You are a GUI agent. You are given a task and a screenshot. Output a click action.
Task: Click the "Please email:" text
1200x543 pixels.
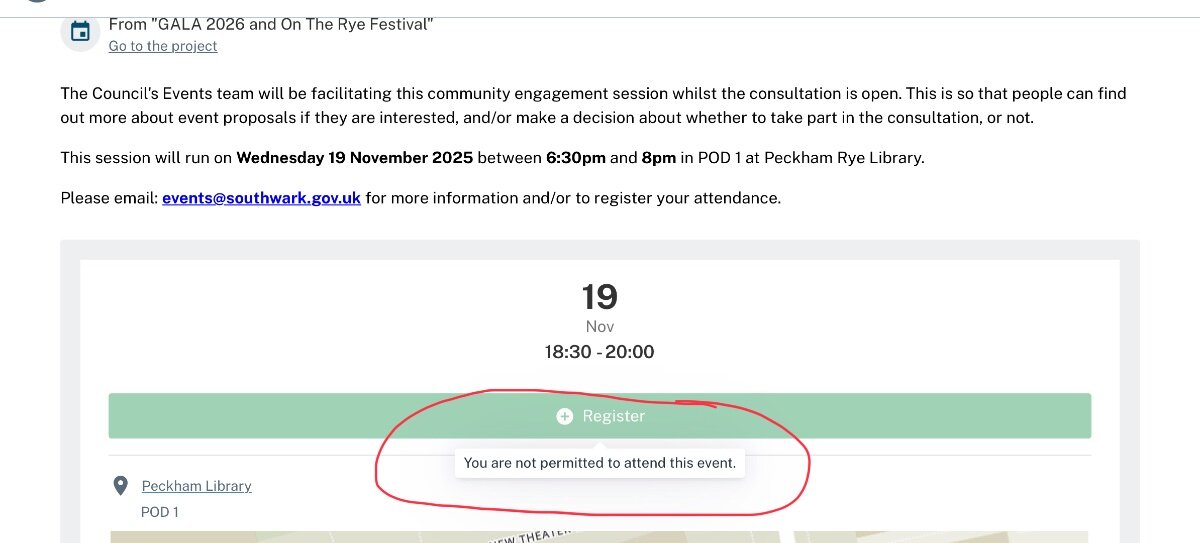coord(109,198)
